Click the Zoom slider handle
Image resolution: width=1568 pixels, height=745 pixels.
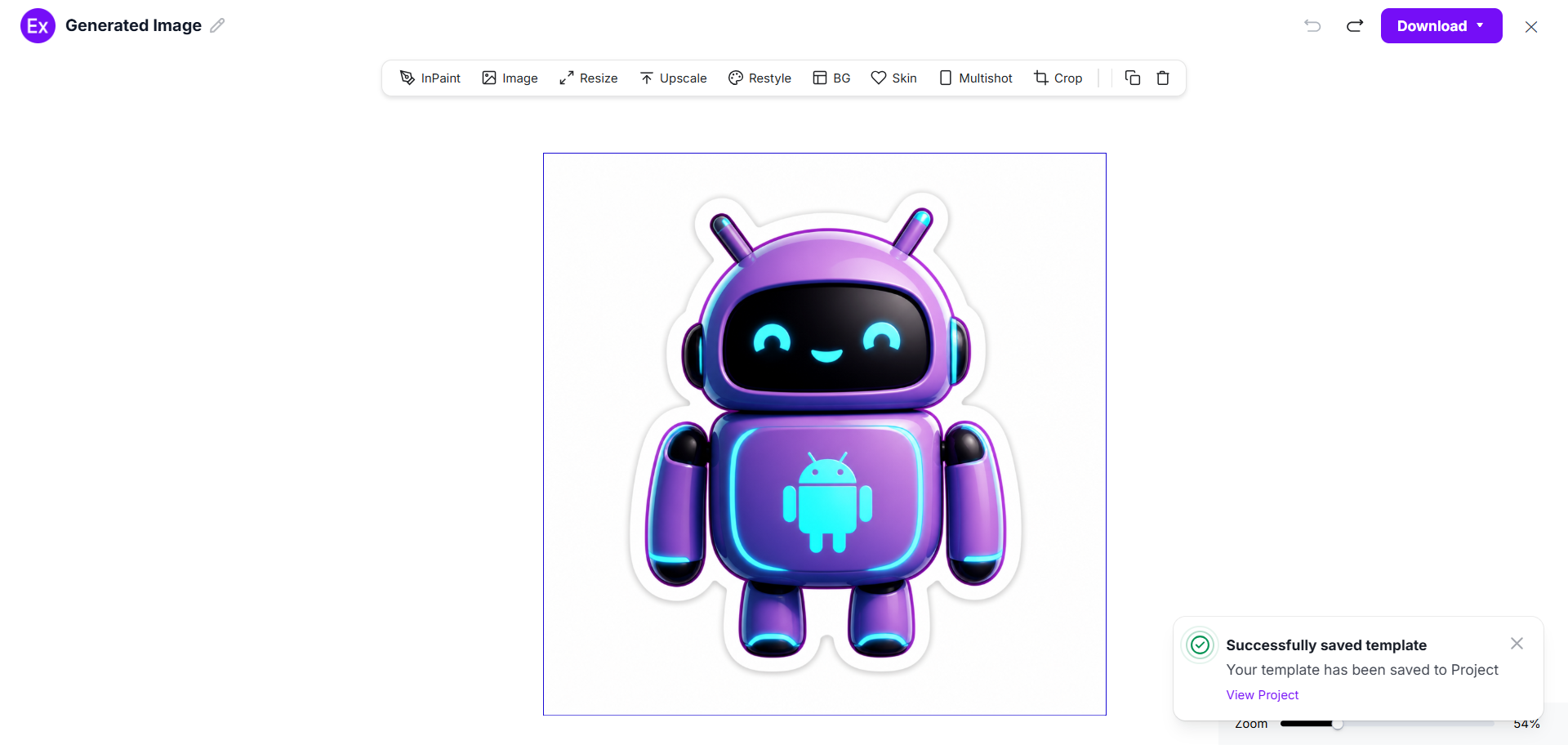(1337, 724)
